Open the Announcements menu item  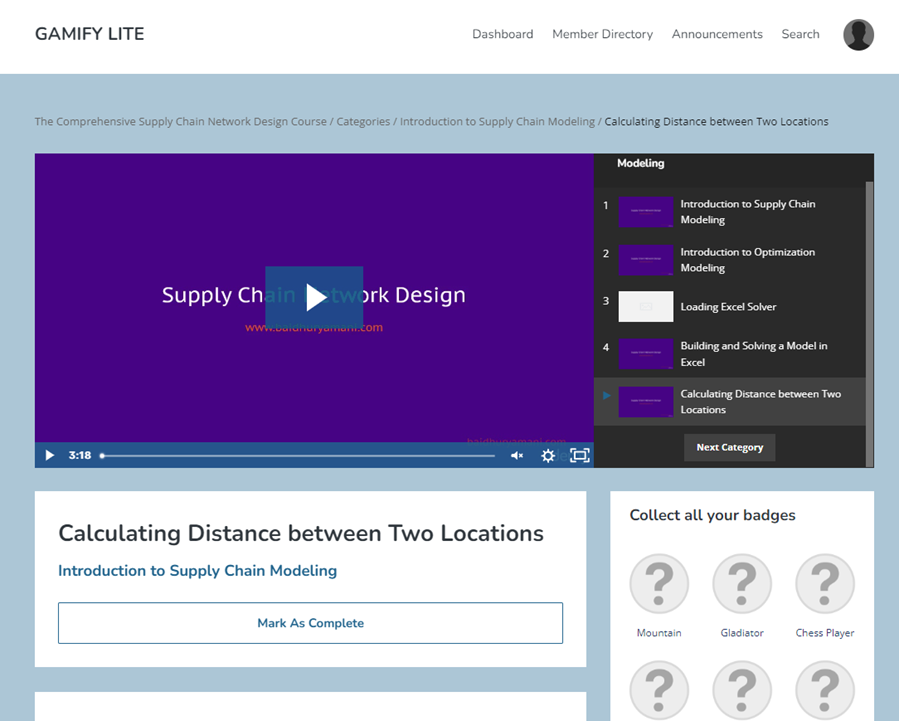[x=717, y=34]
